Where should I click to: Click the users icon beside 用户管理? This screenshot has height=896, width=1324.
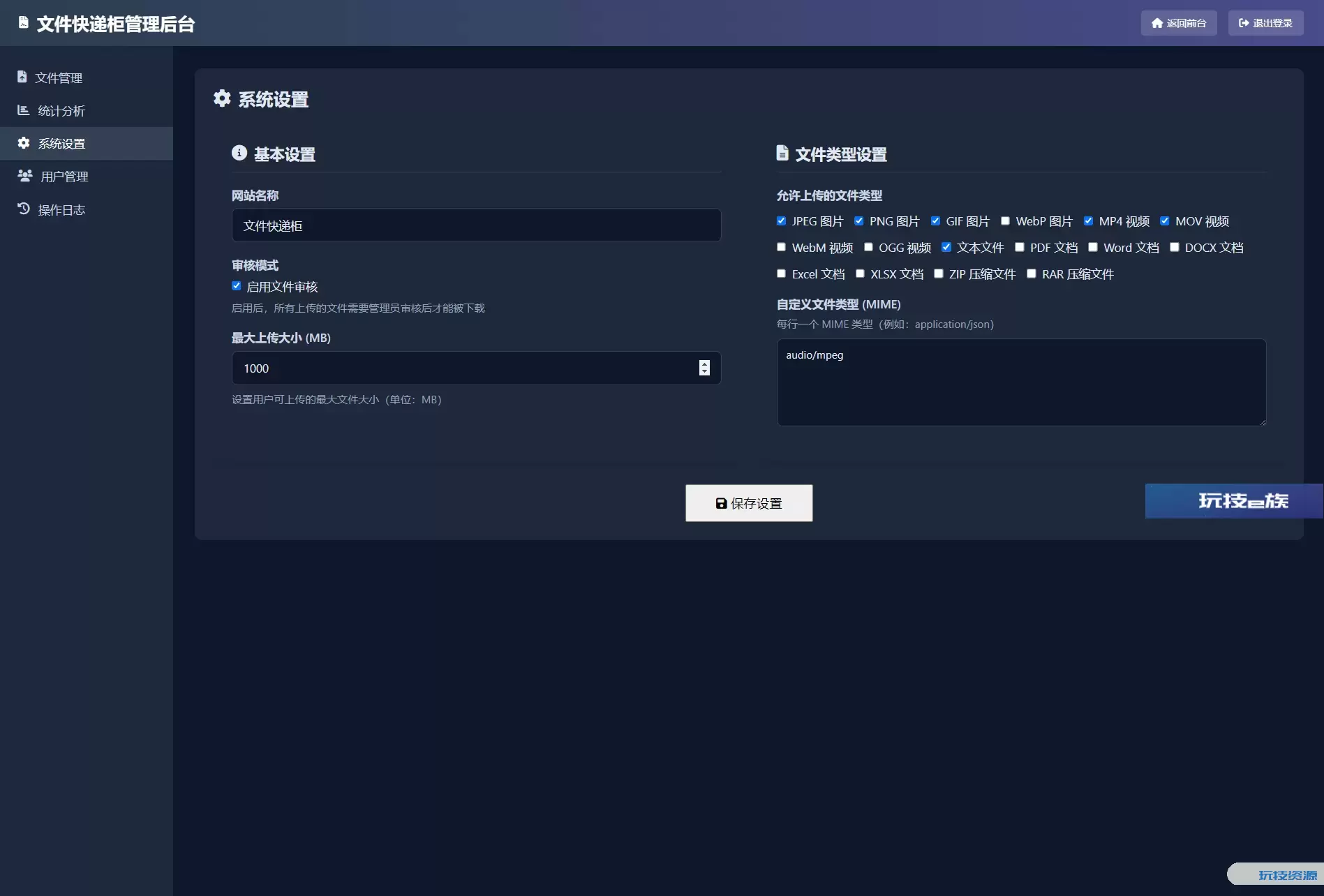coord(25,175)
